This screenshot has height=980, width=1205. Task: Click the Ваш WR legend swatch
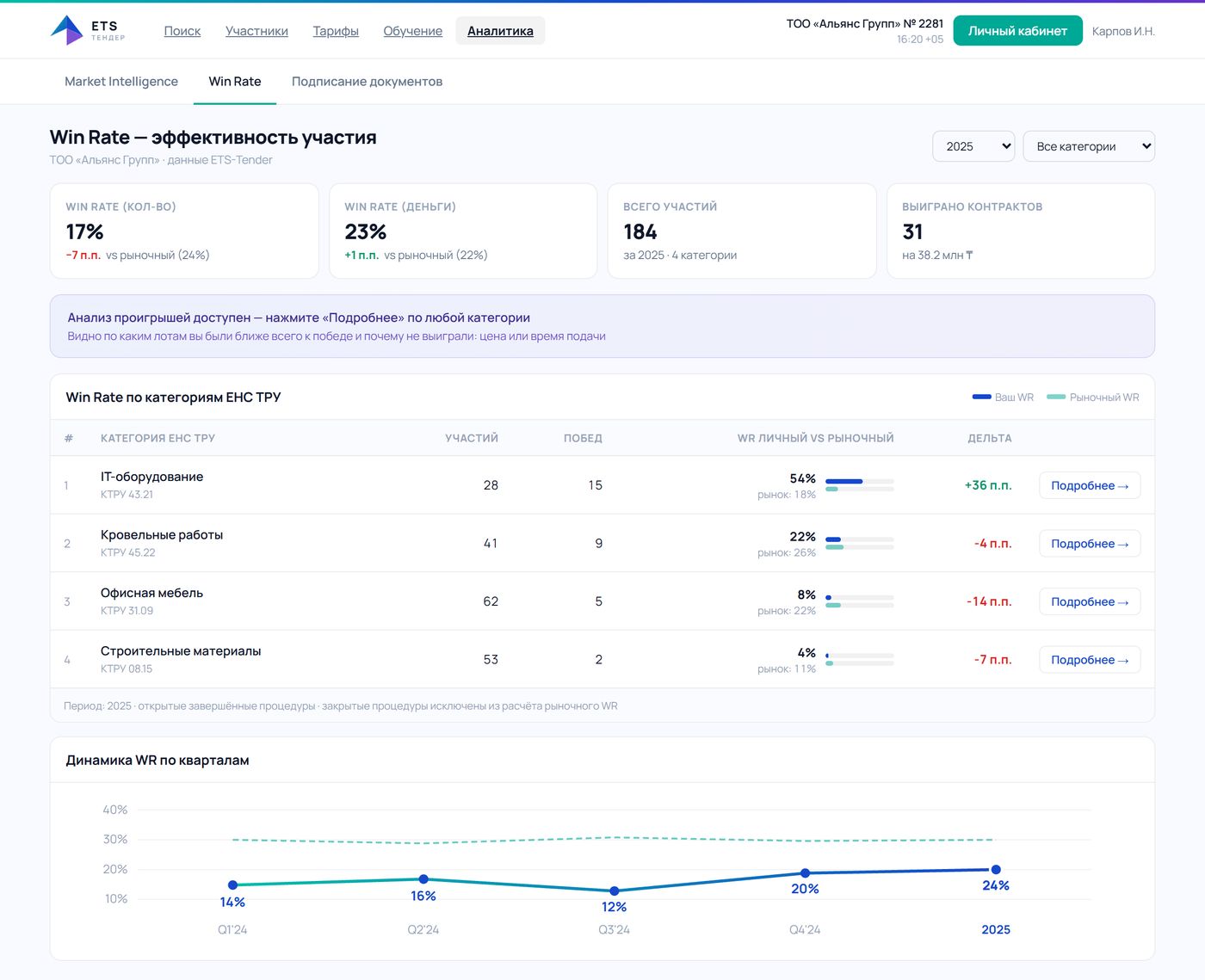[x=981, y=397]
